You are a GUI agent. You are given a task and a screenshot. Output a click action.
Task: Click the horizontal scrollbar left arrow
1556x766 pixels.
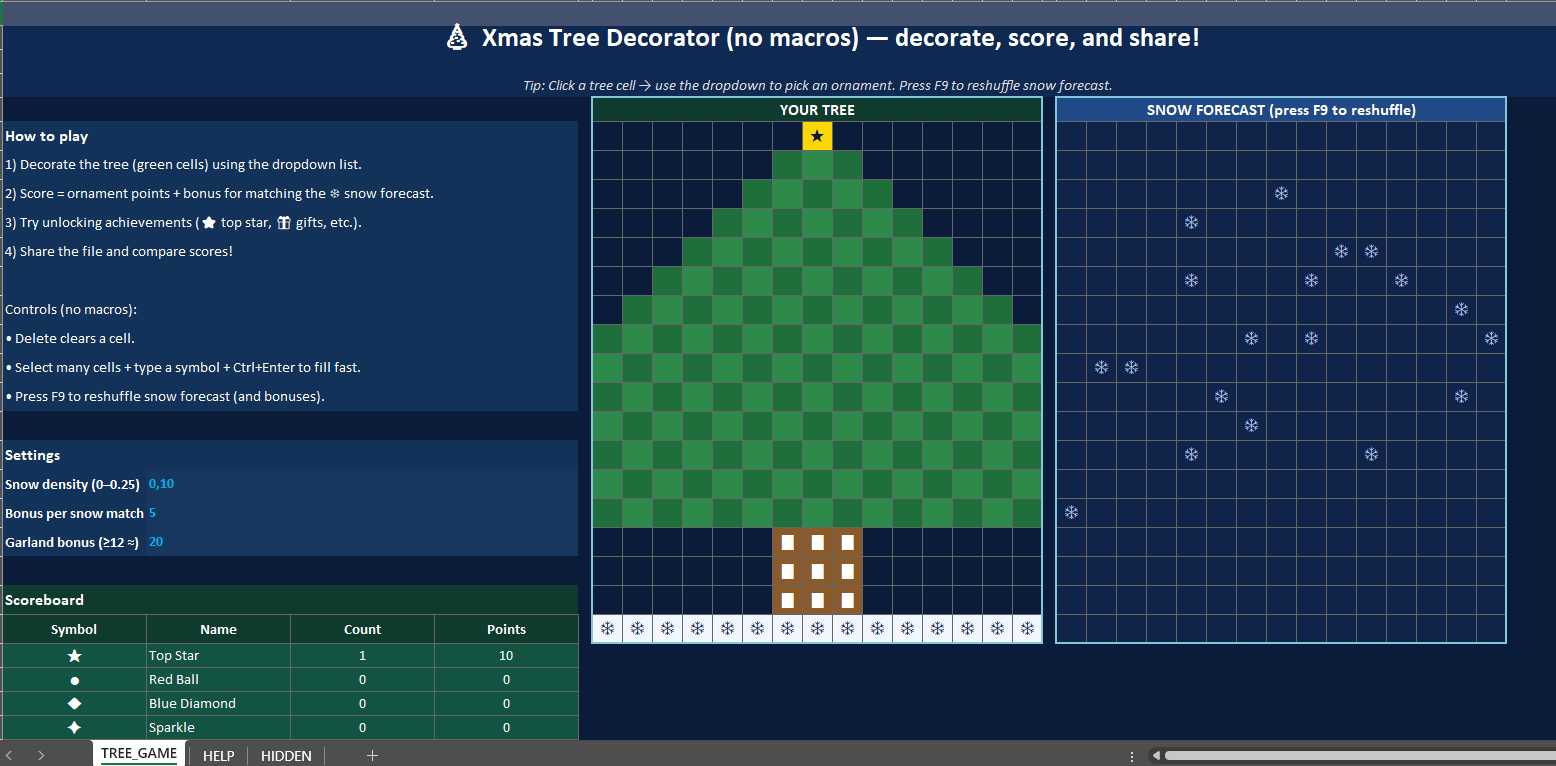1155,756
